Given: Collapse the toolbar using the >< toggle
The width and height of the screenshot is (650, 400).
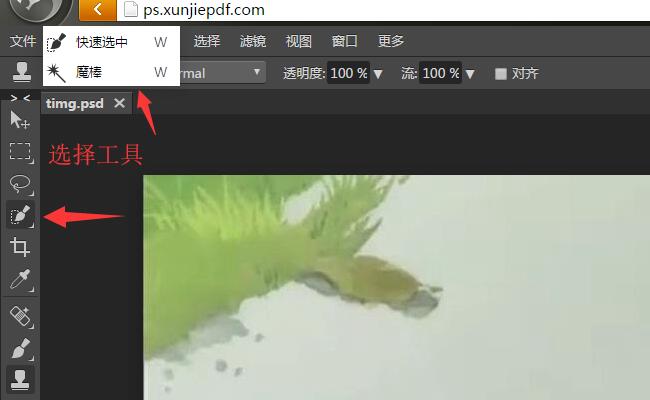Looking at the screenshot, I should (x=20, y=98).
